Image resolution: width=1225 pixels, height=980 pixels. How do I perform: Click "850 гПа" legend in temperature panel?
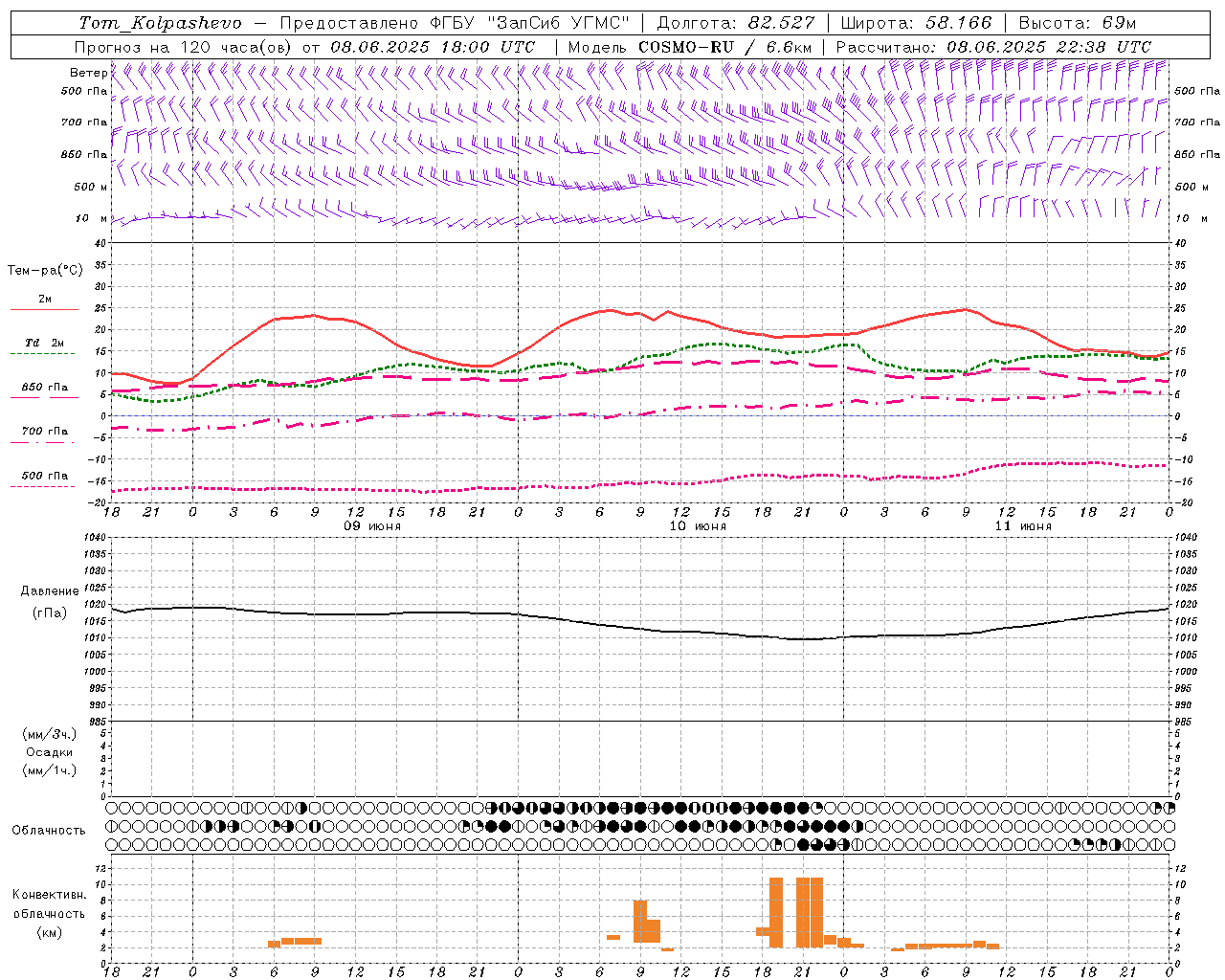click(45, 387)
